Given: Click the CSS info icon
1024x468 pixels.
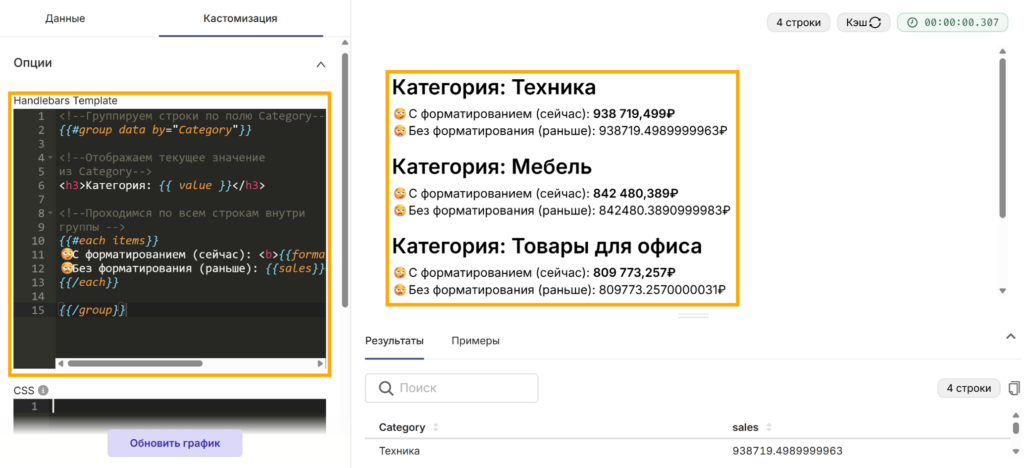Looking at the screenshot, I should (43, 390).
